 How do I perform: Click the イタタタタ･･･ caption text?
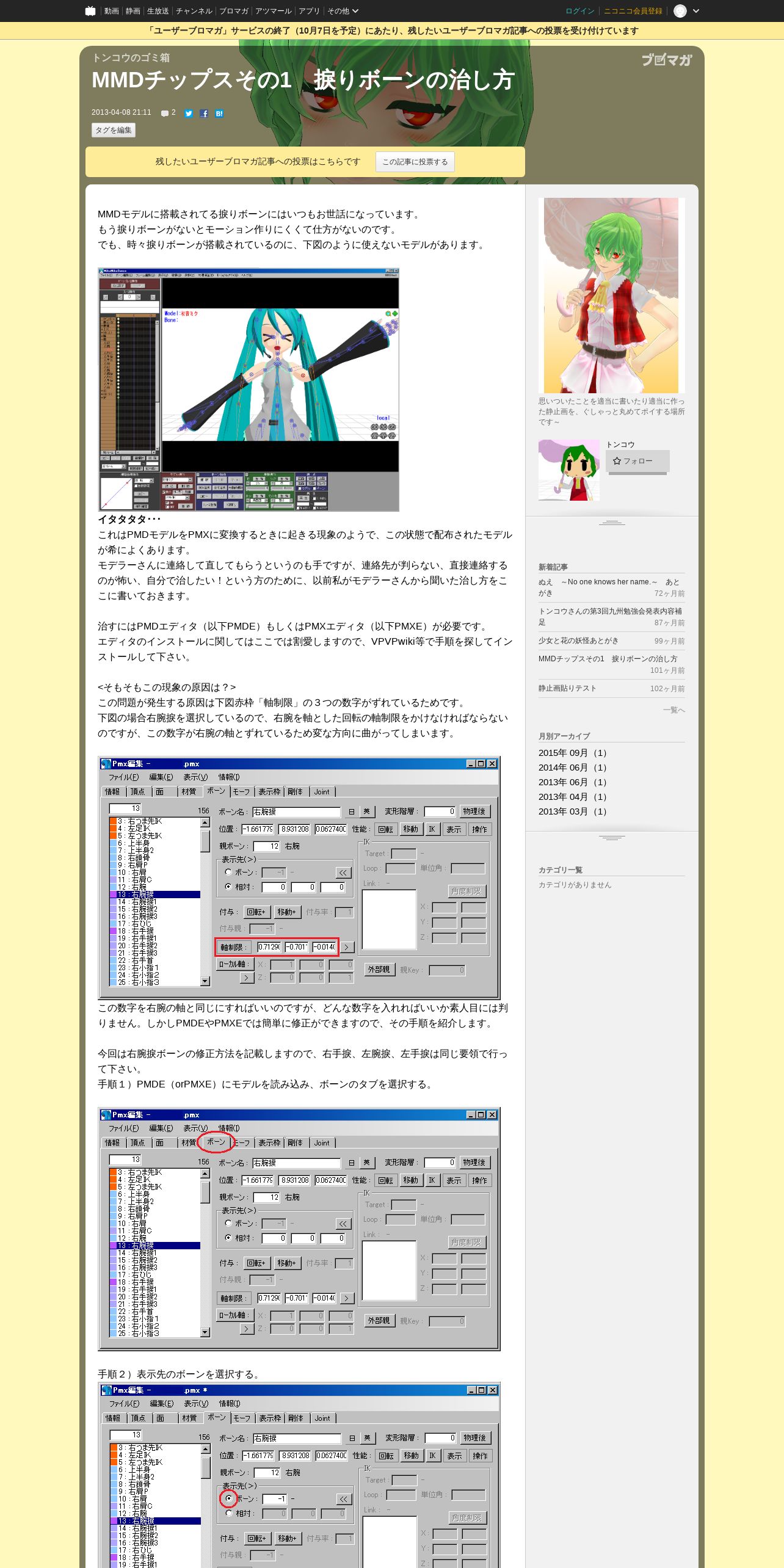(129, 519)
